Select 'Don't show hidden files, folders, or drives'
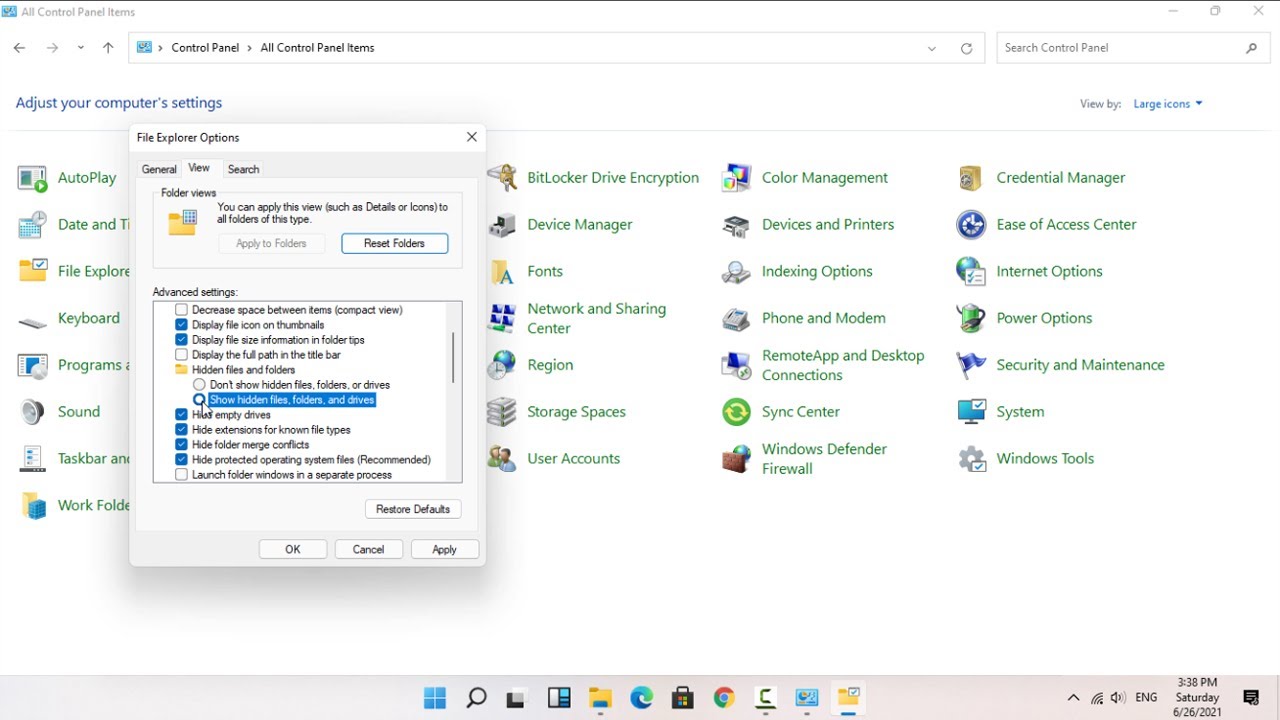The height and width of the screenshot is (720, 1280). tap(199, 385)
